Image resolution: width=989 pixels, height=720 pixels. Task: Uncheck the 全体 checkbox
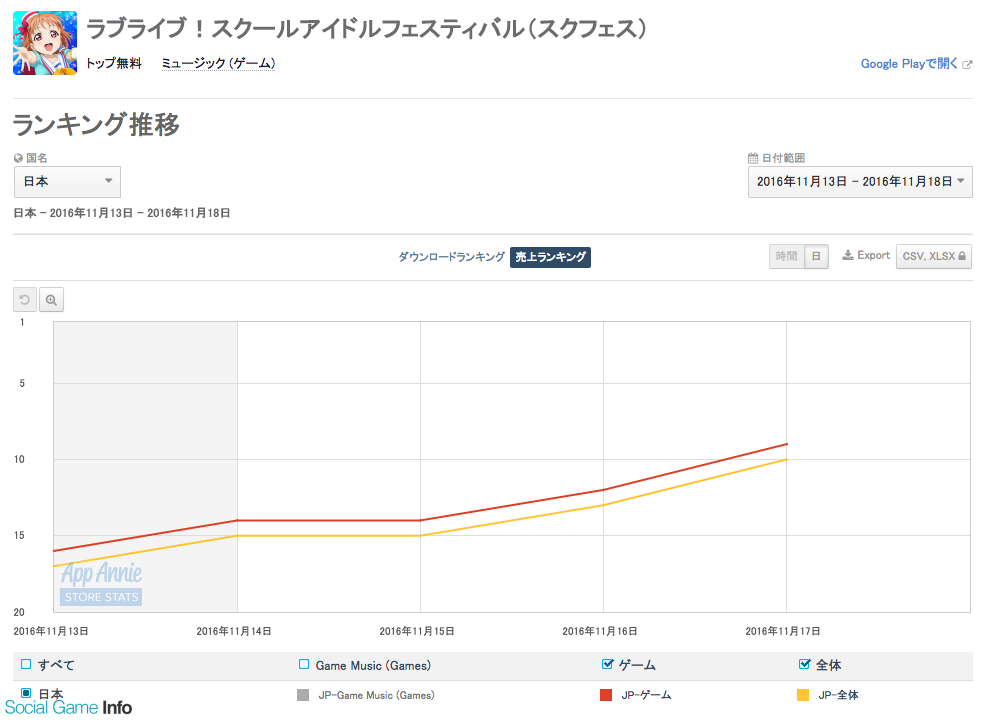coord(804,664)
